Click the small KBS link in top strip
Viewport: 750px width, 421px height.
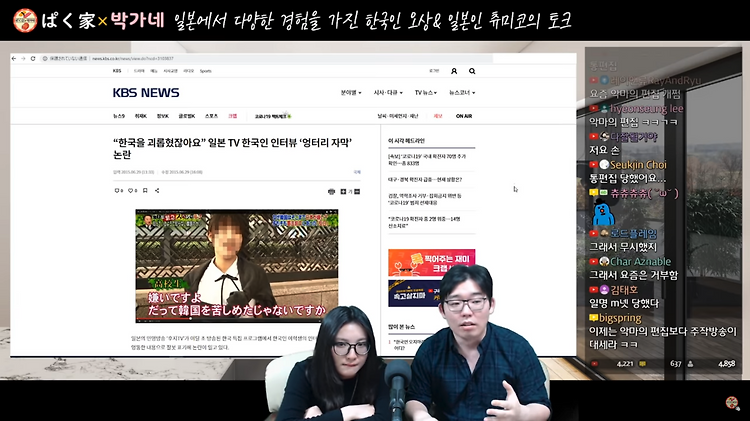(117, 71)
